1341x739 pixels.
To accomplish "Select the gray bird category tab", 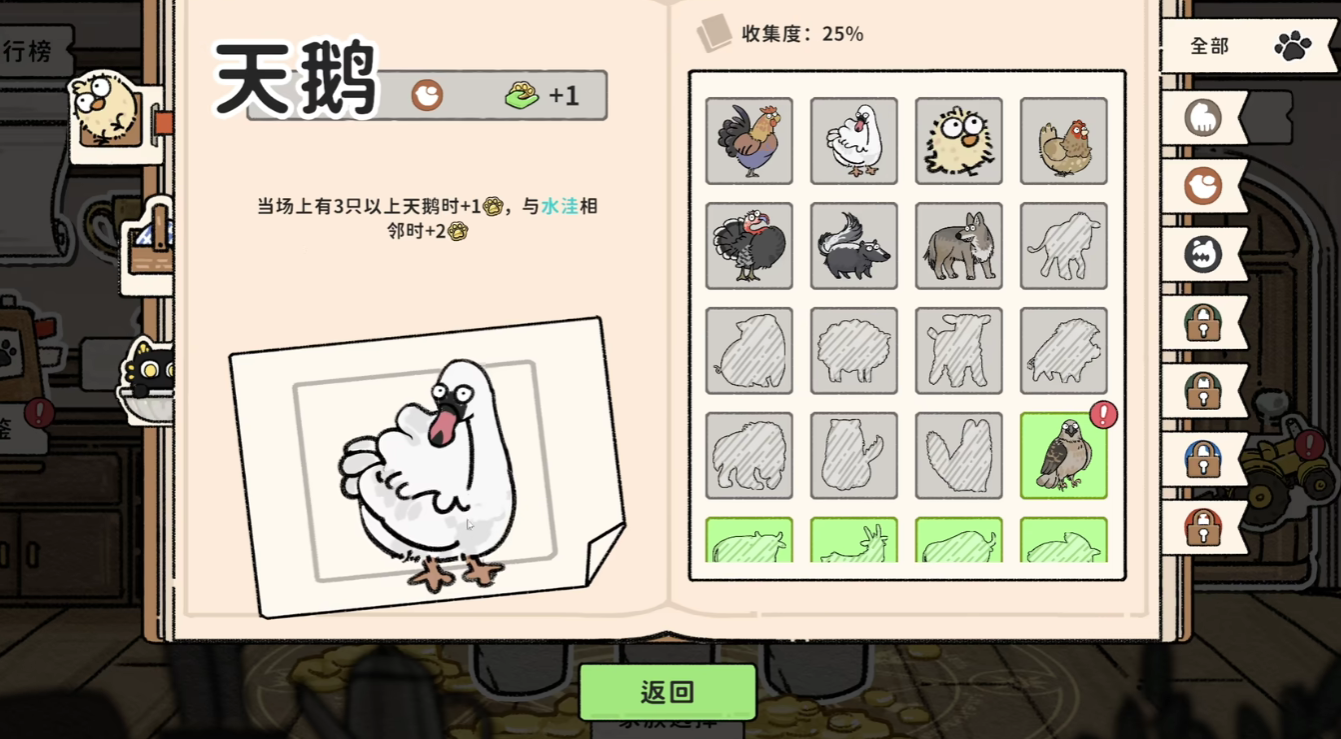I will [1204, 118].
